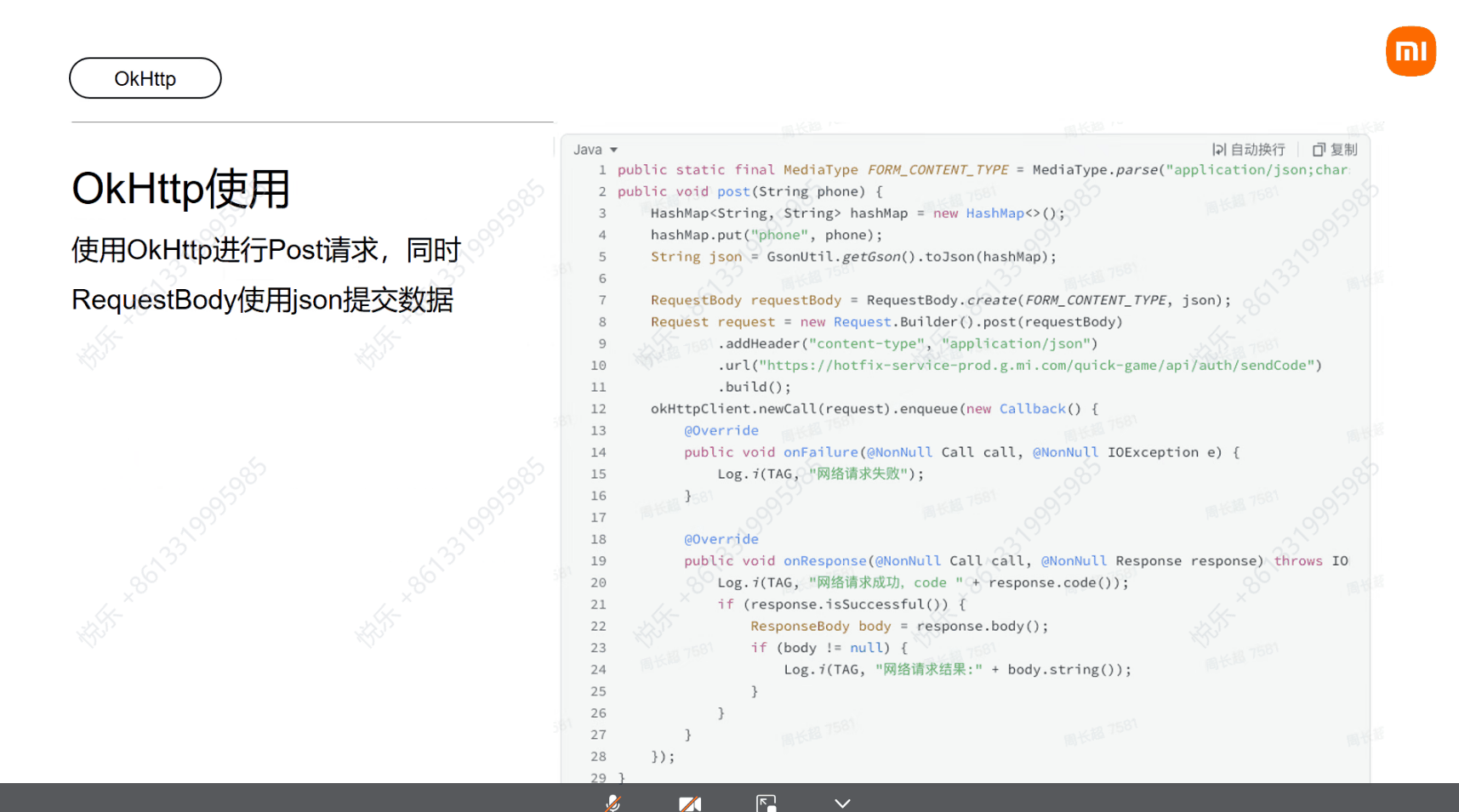The image size is (1459, 812).
Task: Click the text 使用OkHttp进行Post请求，同时
Action: click(265, 250)
